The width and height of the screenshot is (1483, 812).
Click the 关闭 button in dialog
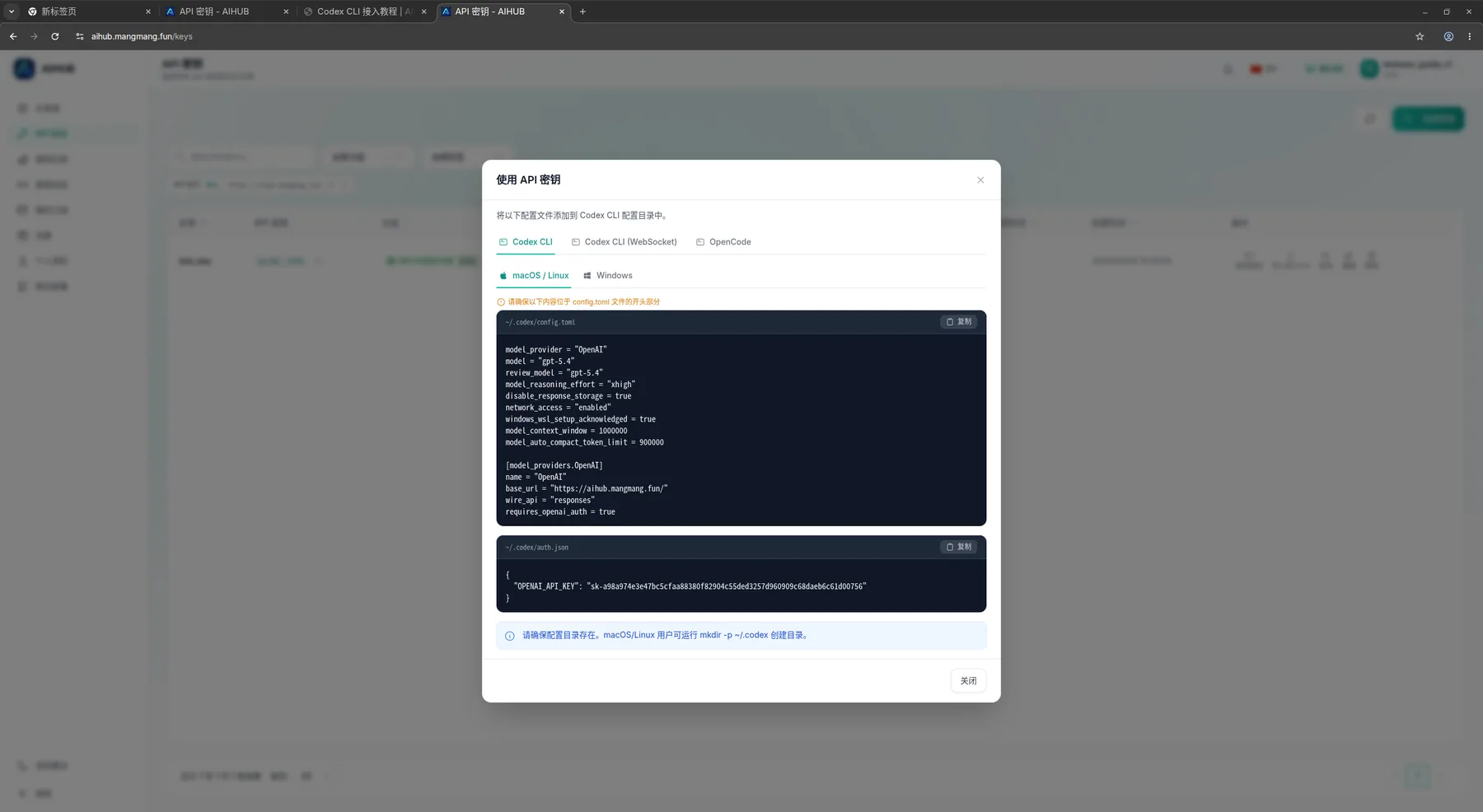click(968, 681)
